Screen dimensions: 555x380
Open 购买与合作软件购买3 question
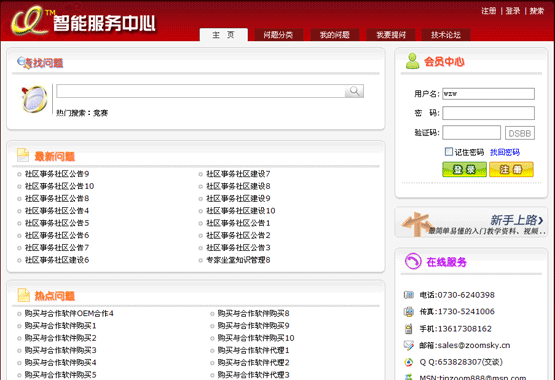click(x=61, y=350)
